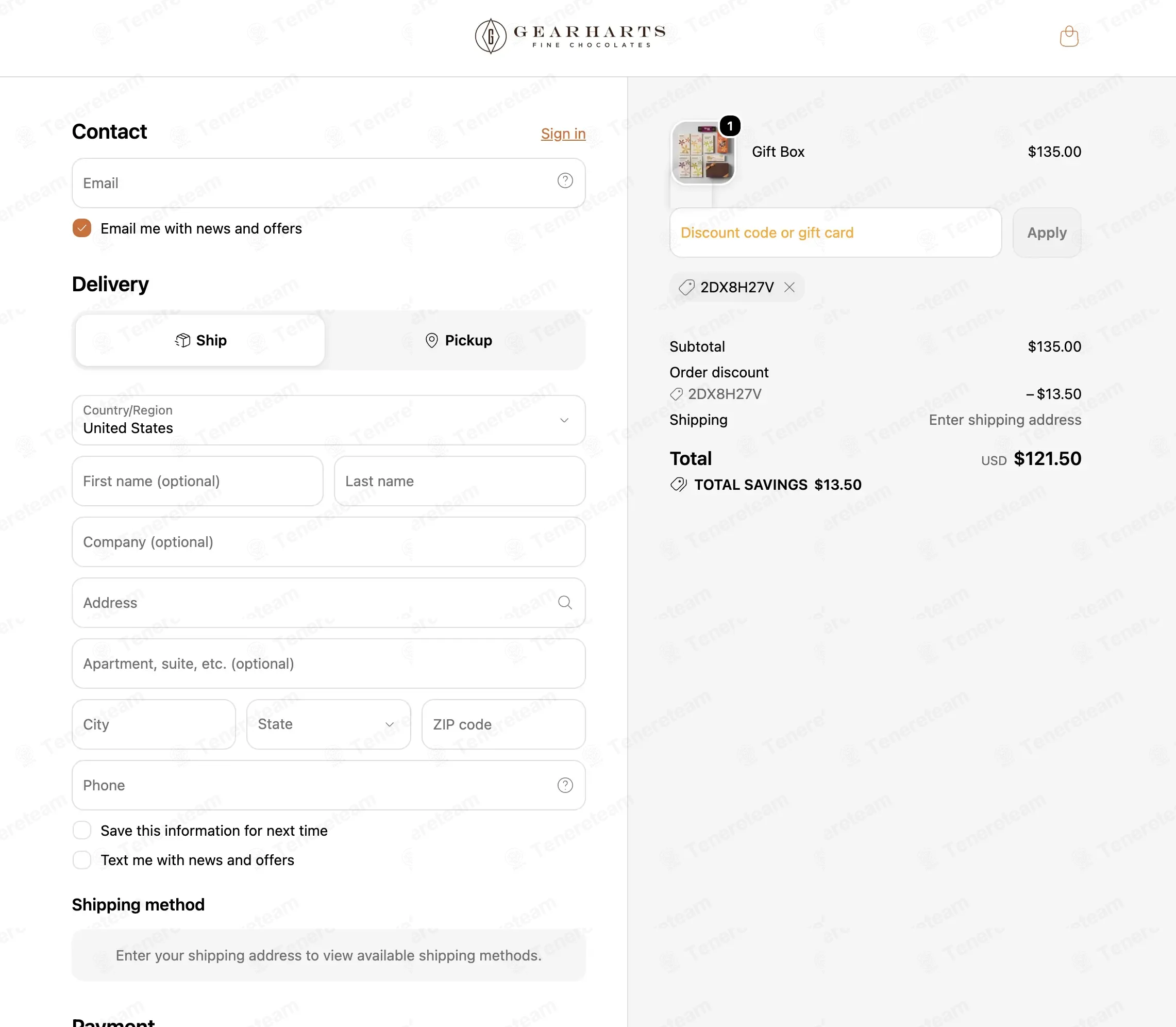Screen dimensions: 1176x1027
Task: Expand the State dropdown
Action: (x=329, y=724)
